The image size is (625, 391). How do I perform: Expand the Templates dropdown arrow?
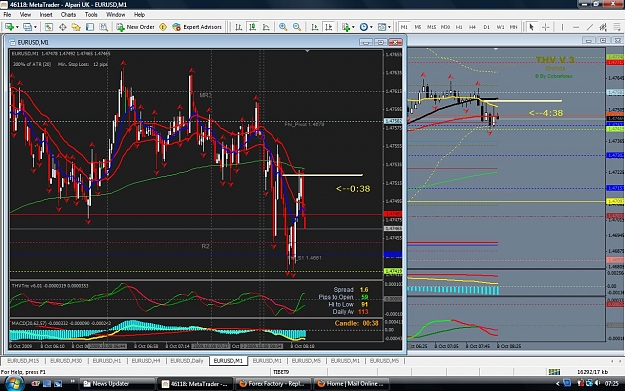(x=389, y=27)
